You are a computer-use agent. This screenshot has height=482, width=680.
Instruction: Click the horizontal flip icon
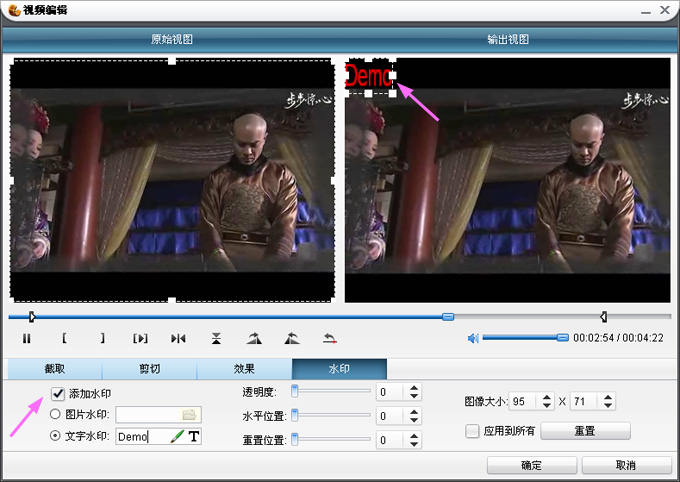(178, 338)
